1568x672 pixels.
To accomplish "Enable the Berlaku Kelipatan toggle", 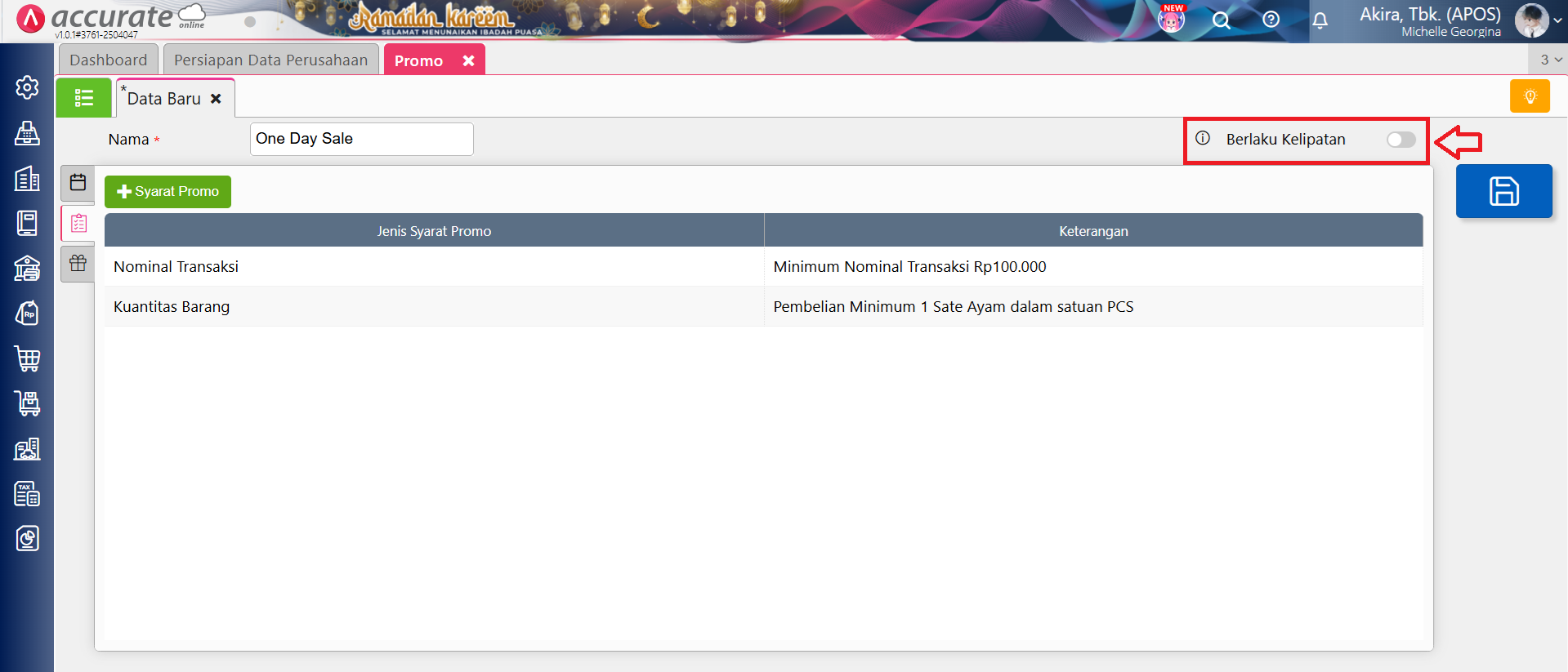I will click(1400, 140).
